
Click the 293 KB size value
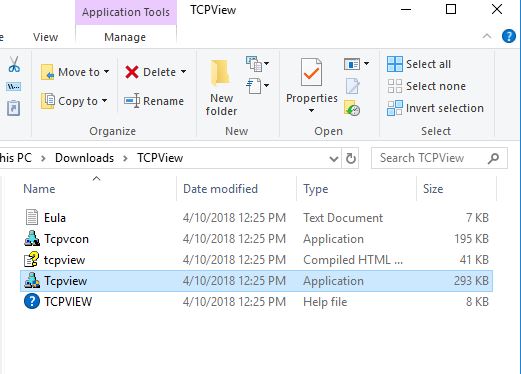471,281
